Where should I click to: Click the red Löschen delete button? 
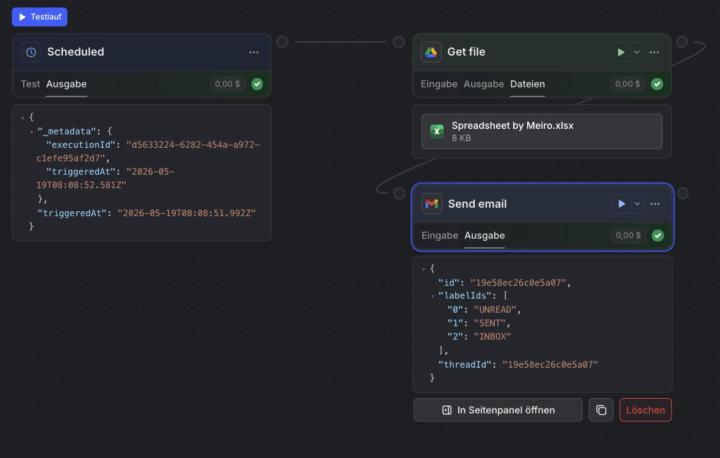point(645,410)
